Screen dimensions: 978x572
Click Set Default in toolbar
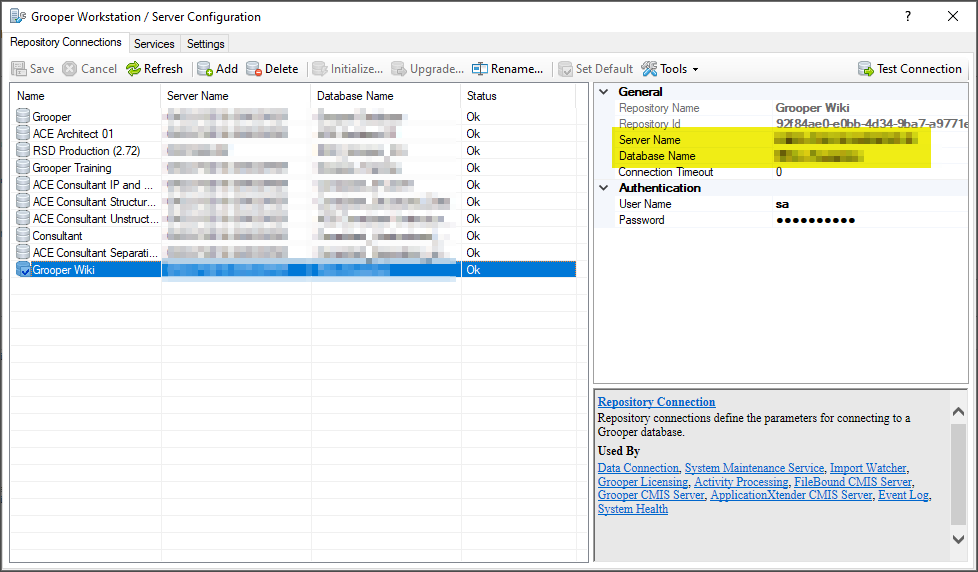pos(595,69)
